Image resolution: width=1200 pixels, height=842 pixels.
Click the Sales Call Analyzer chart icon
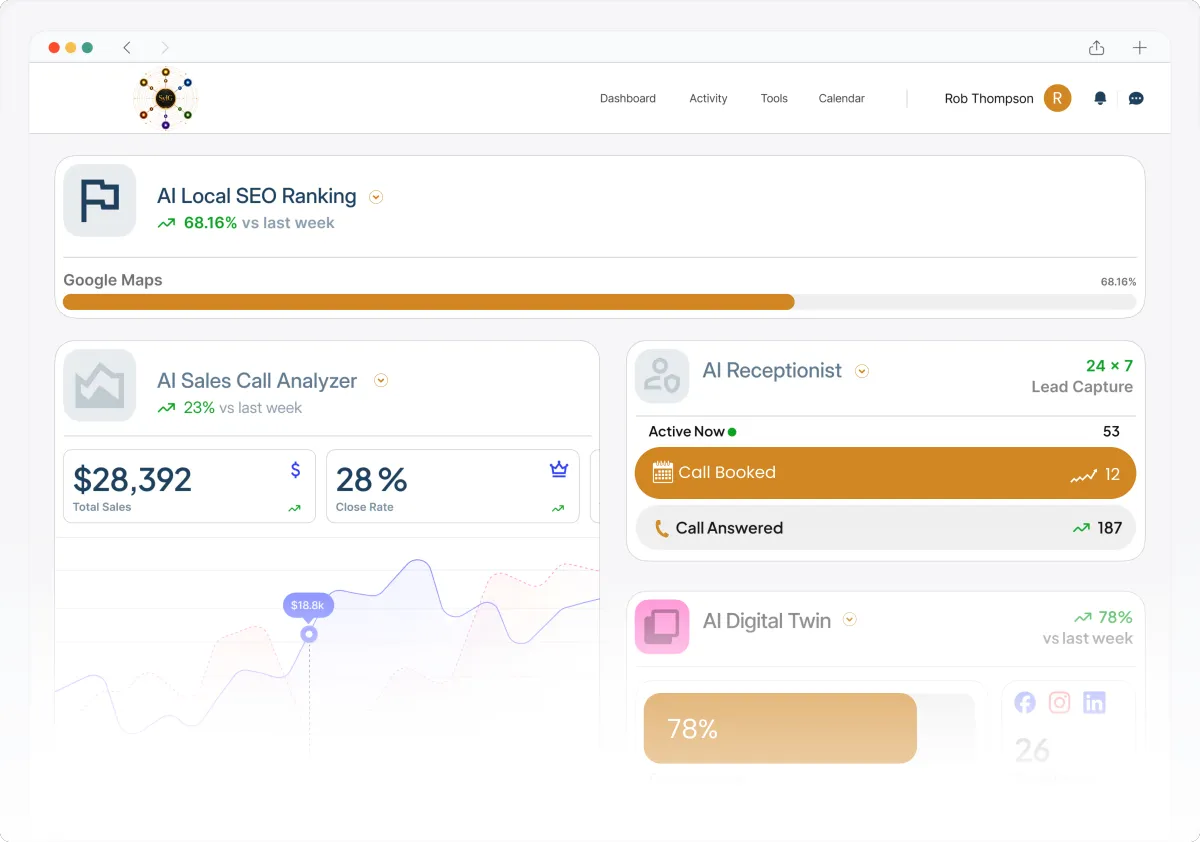tap(100, 385)
